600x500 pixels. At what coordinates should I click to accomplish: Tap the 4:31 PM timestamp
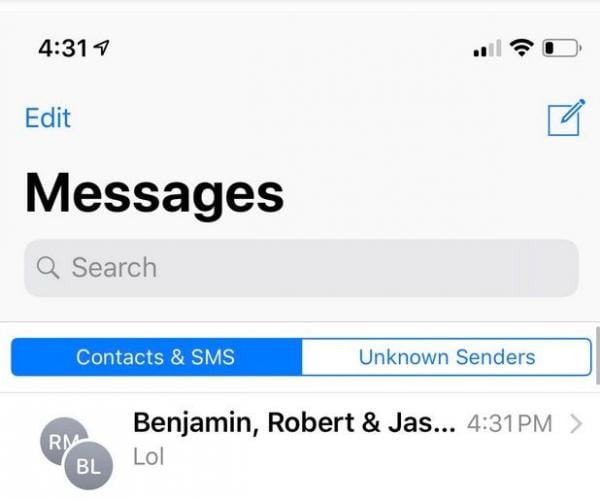click(510, 424)
